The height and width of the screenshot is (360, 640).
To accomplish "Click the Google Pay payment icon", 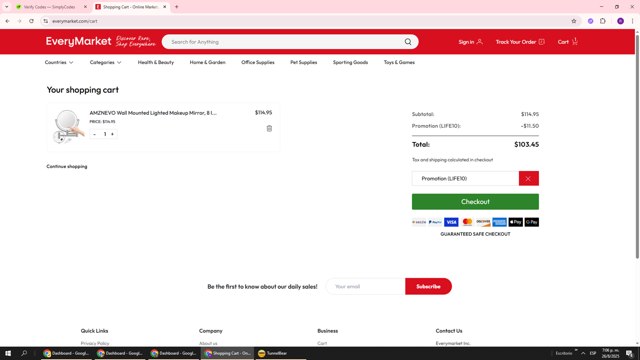I will pos(531,222).
